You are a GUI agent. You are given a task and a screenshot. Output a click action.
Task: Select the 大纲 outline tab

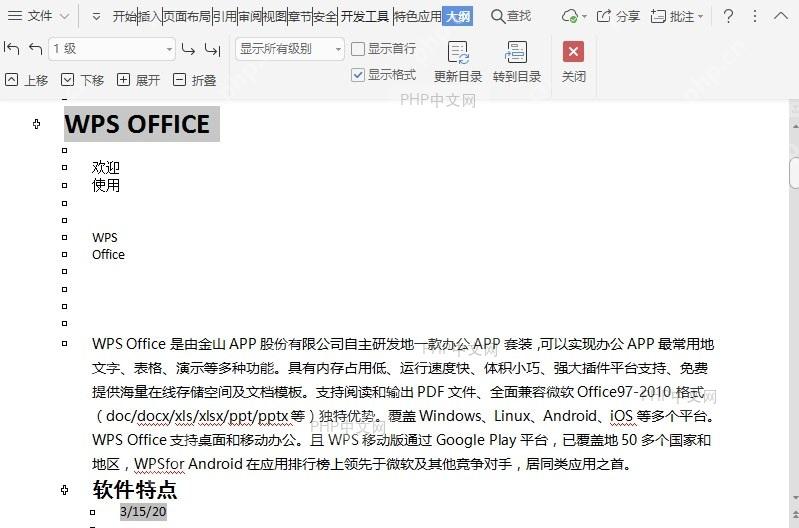click(x=458, y=16)
